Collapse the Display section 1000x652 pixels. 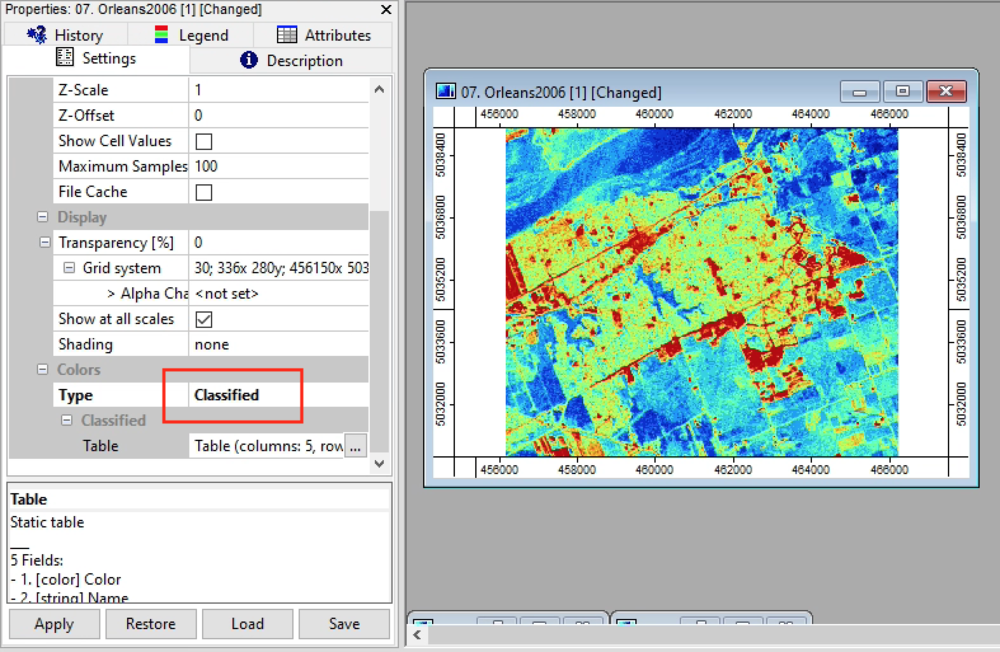[x=41, y=216]
